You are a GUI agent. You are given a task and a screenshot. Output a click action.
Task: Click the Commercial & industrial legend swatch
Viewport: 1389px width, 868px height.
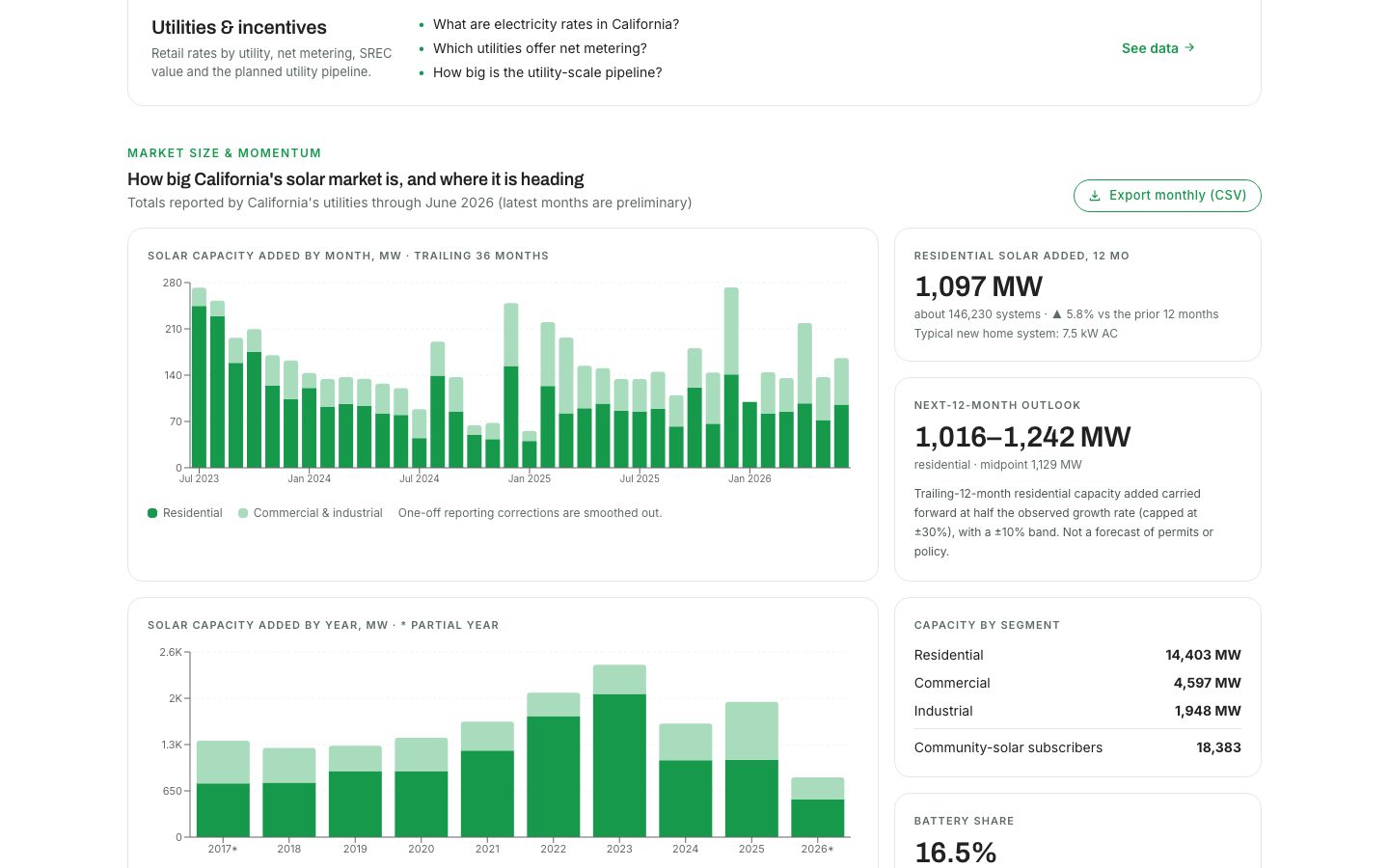click(x=243, y=513)
